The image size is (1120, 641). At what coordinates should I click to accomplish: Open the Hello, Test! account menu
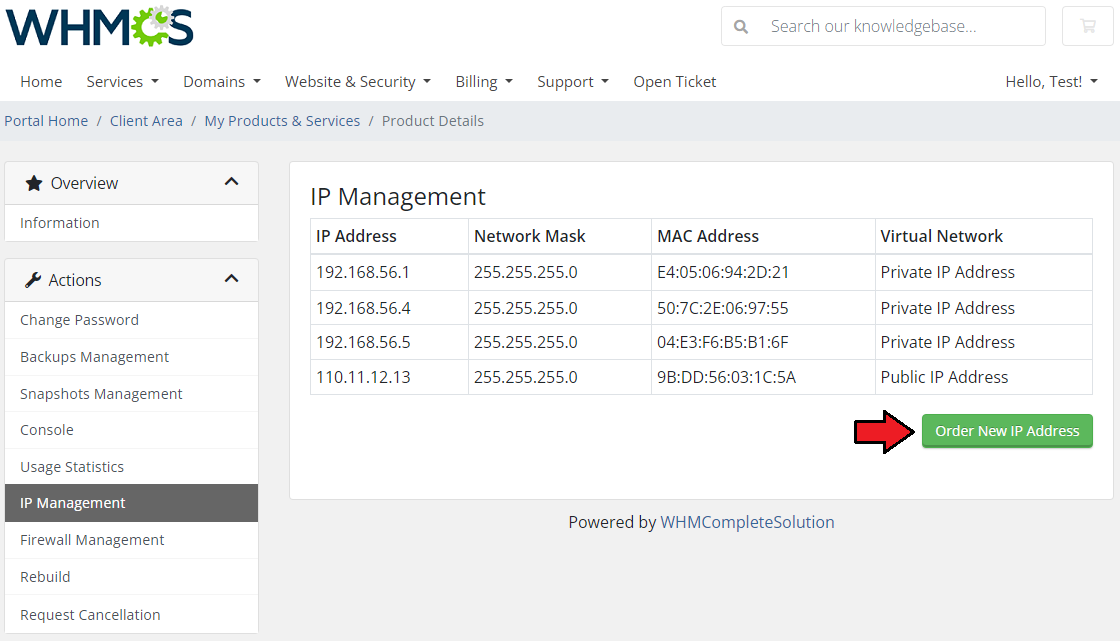point(1051,81)
